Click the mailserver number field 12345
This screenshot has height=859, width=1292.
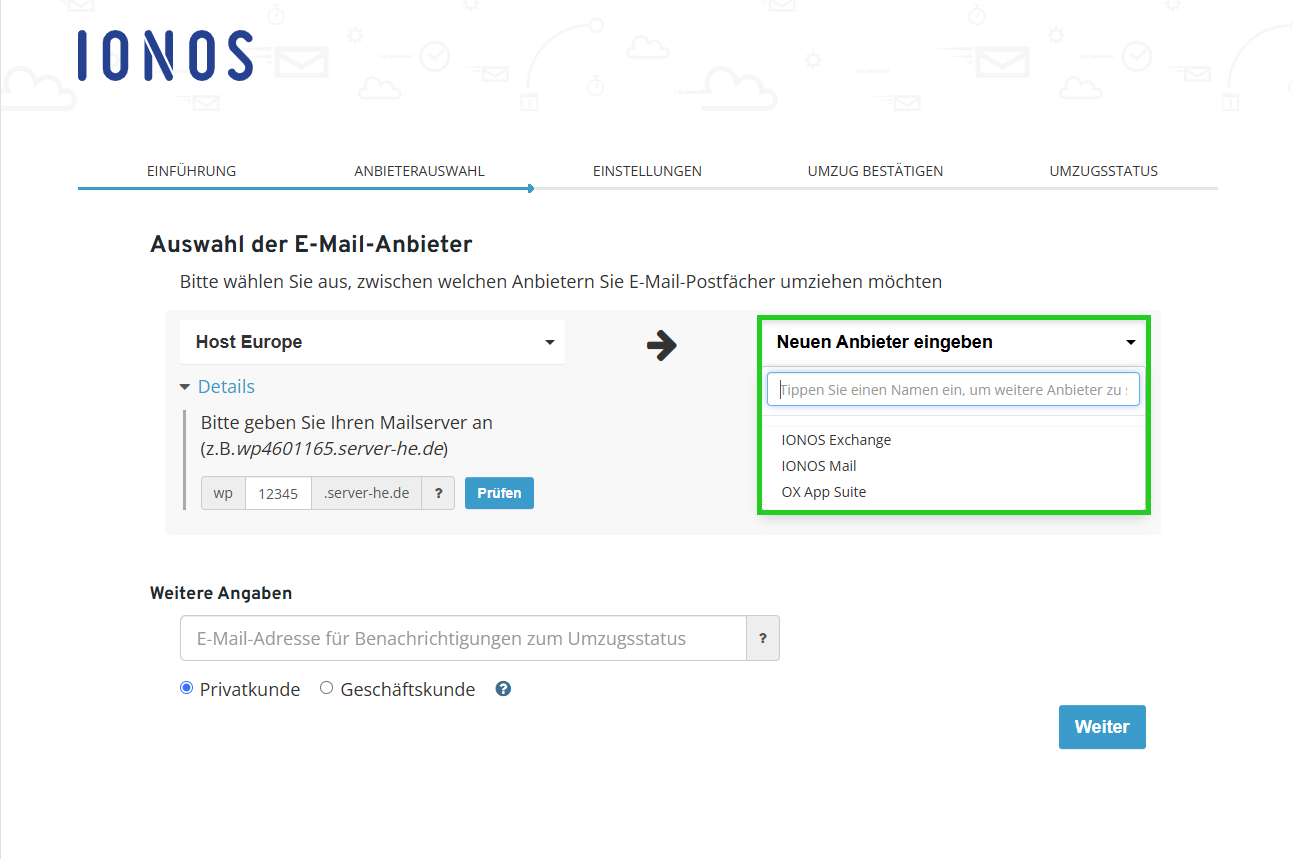point(278,493)
